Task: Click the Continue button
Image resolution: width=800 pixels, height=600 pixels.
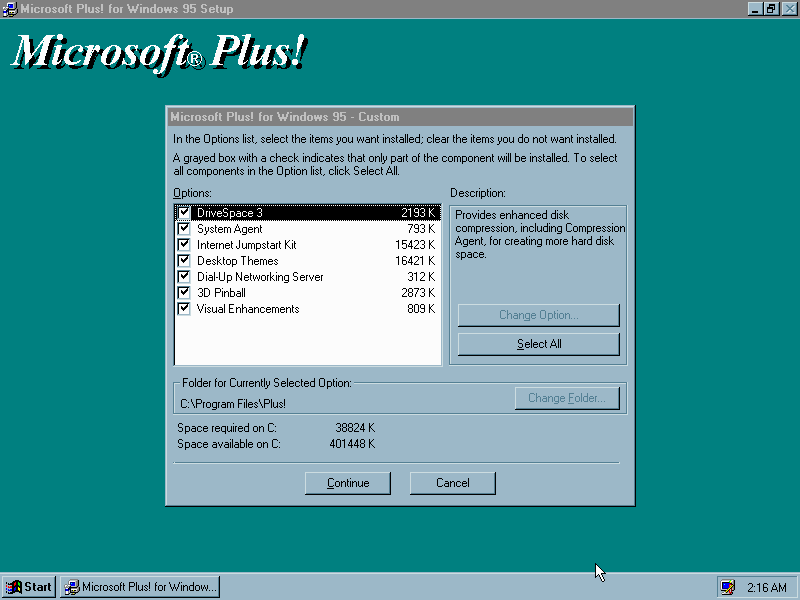Action: [348, 483]
